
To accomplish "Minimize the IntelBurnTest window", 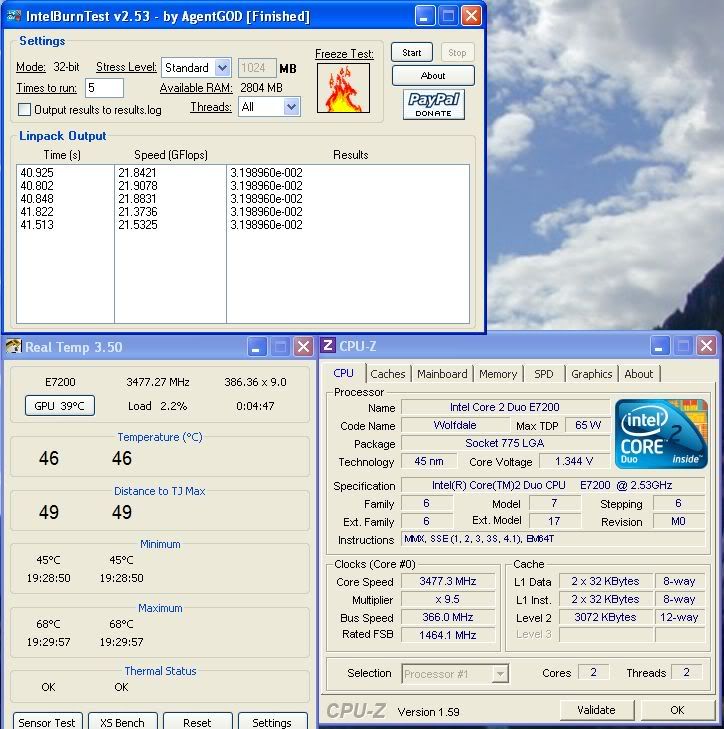I will click(x=425, y=16).
